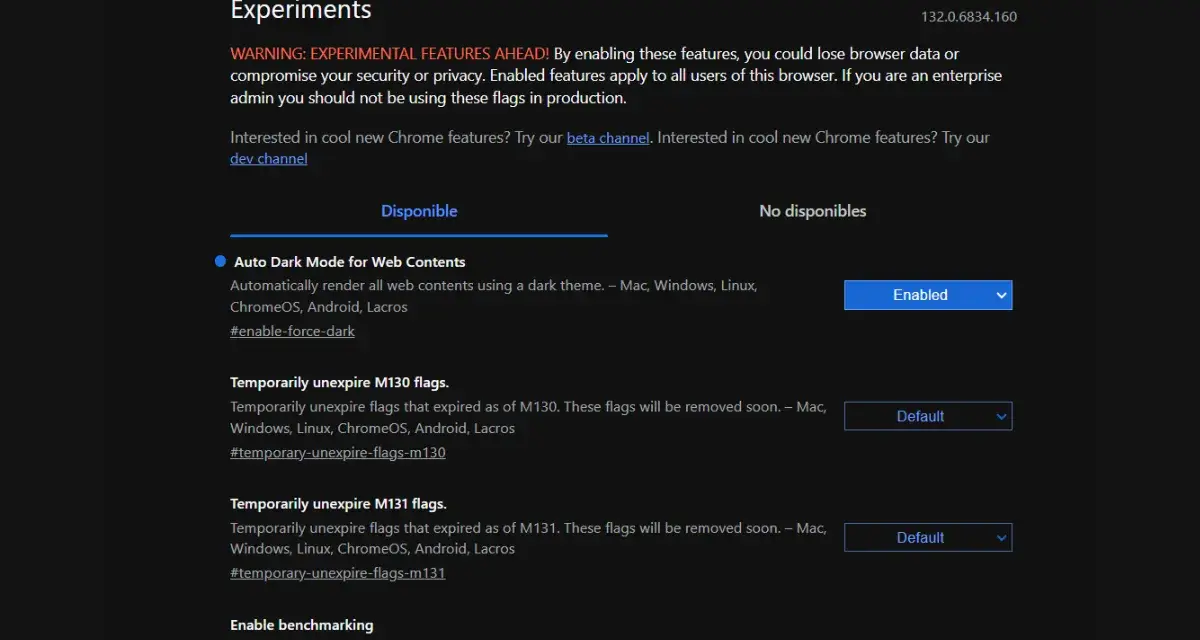Click the #temporary-unexpire-flags-m131 link
The height and width of the screenshot is (640, 1200).
pos(338,573)
